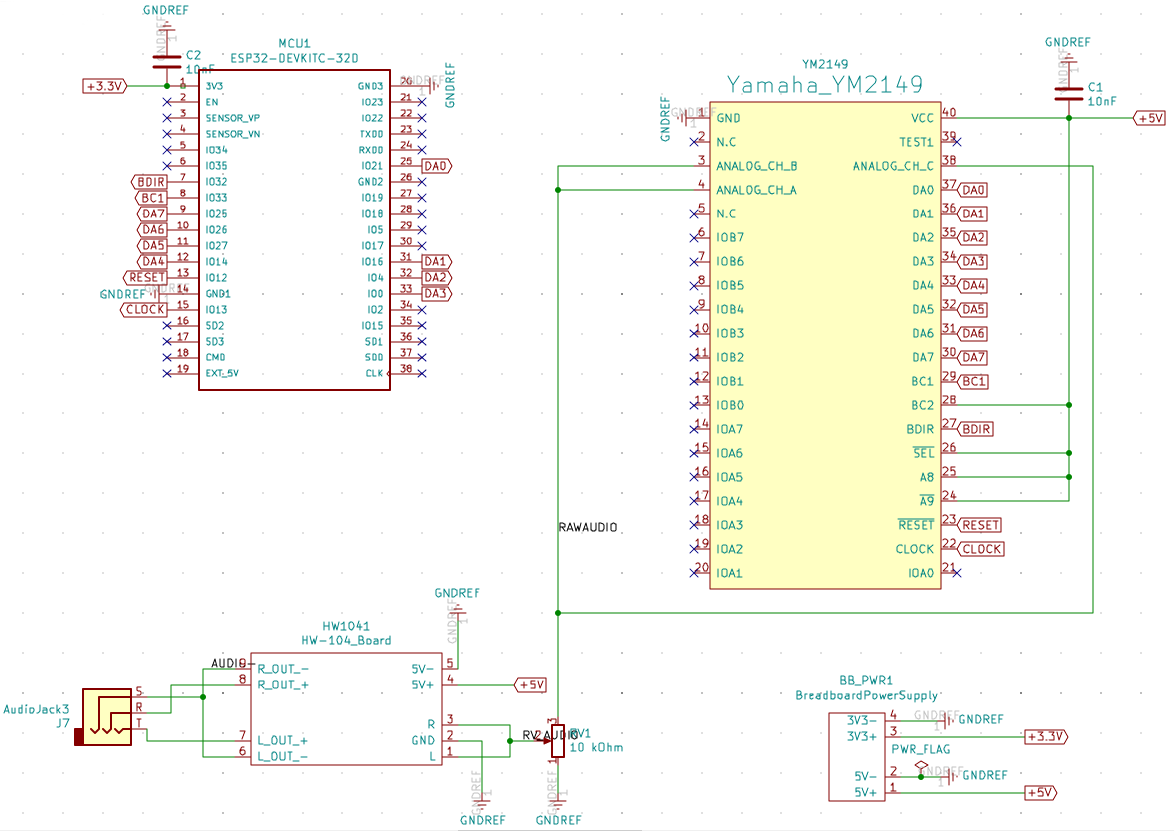Viewport: 1174px width, 831px height.
Task: Click the PWR_FLAG text label
Action: click(920, 749)
